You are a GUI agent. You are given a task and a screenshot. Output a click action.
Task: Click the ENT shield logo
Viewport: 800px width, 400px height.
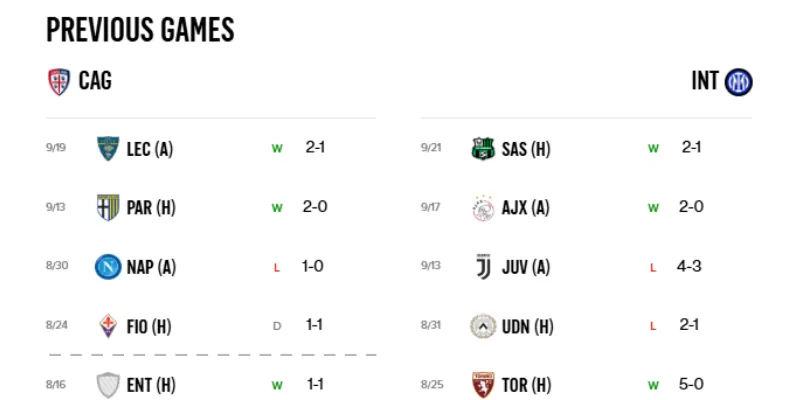[107, 385]
